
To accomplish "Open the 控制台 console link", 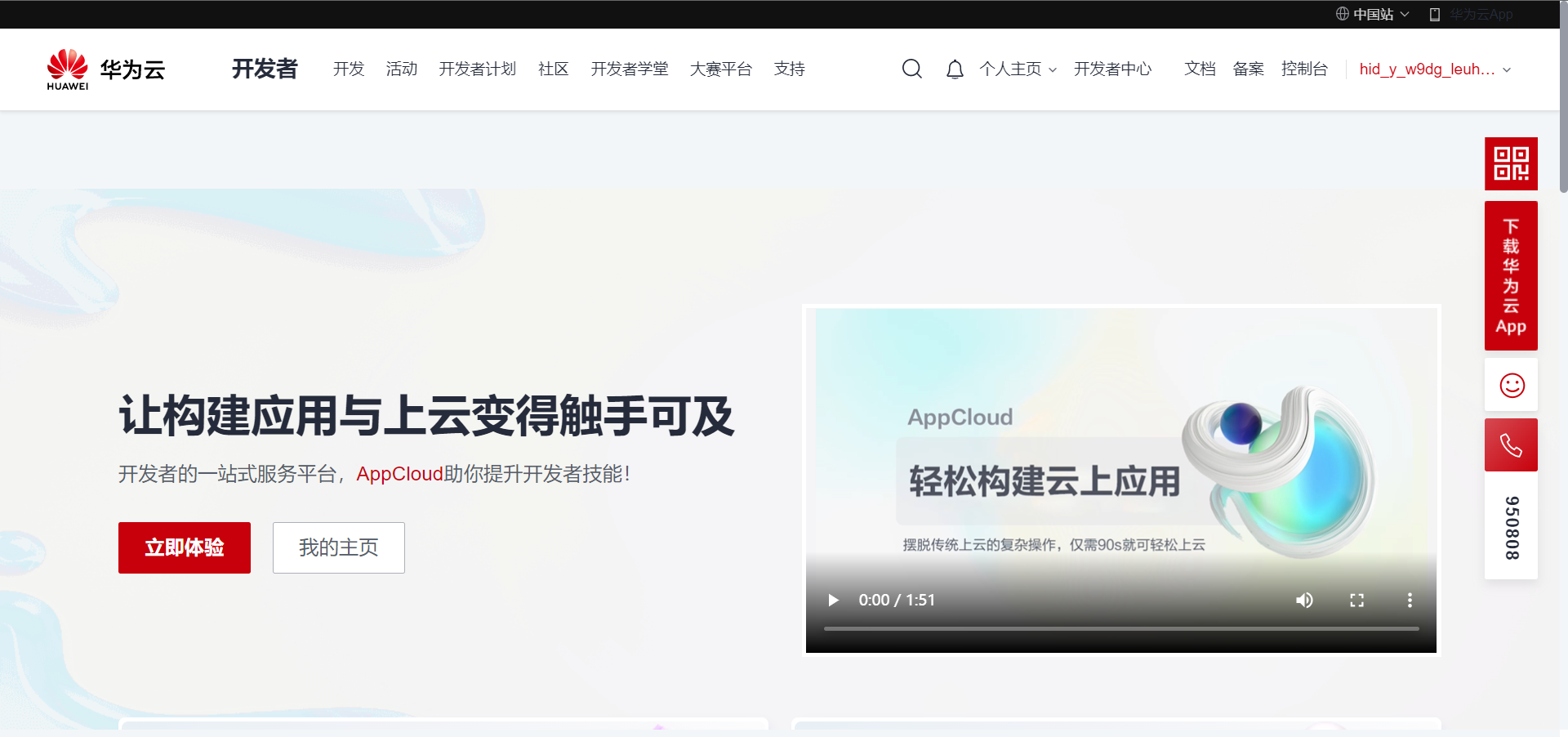I will click(x=1304, y=69).
